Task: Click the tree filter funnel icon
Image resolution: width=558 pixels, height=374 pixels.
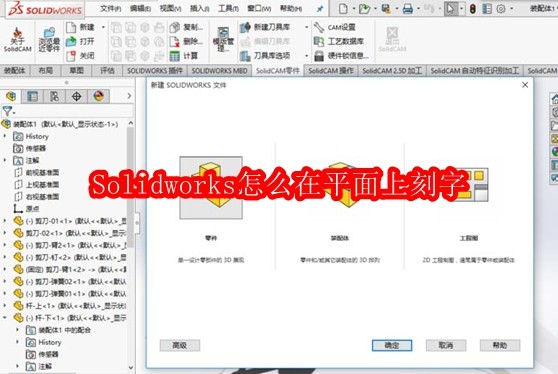Action: tap(7, 111)
